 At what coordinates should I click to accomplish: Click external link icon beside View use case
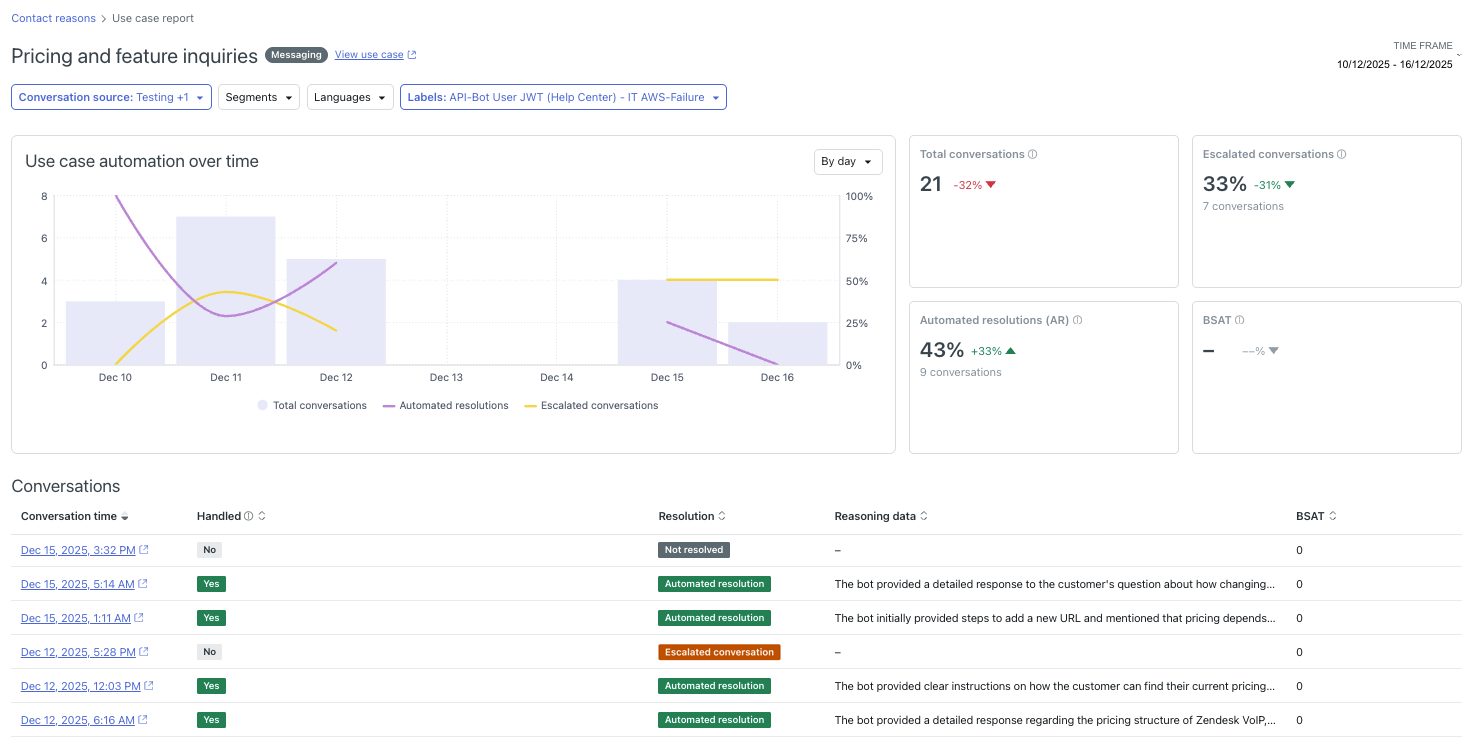coord(412,55)
